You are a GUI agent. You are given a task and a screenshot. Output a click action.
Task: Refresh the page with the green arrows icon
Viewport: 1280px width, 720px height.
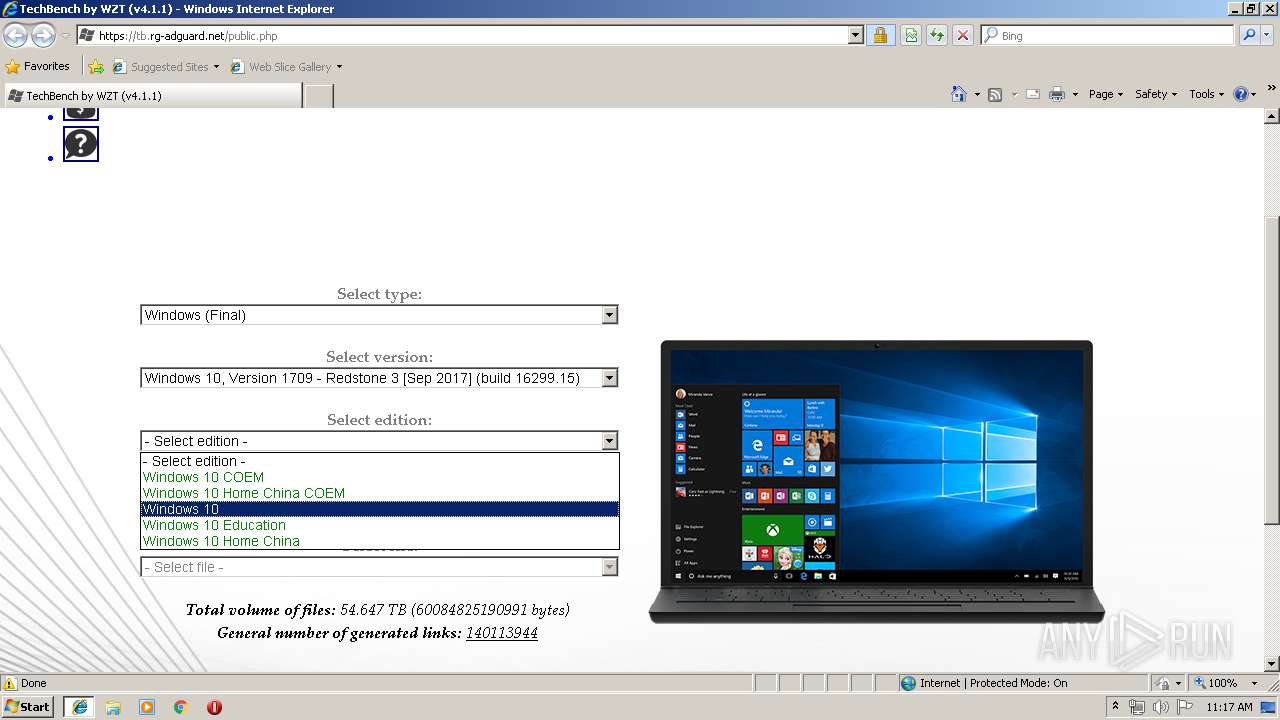(x=937, y=35)
